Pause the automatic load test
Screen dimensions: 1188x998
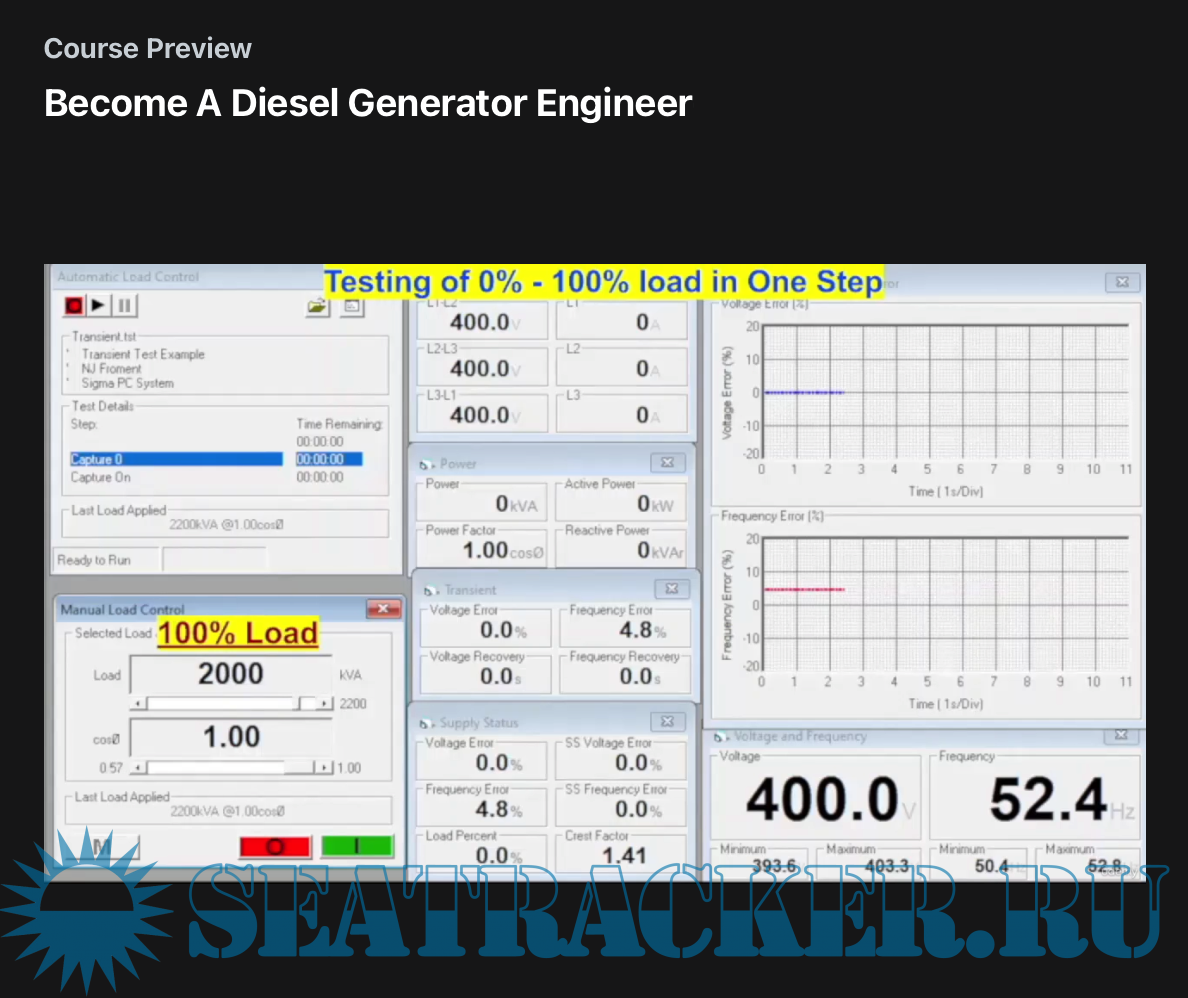tap(124, 306)
